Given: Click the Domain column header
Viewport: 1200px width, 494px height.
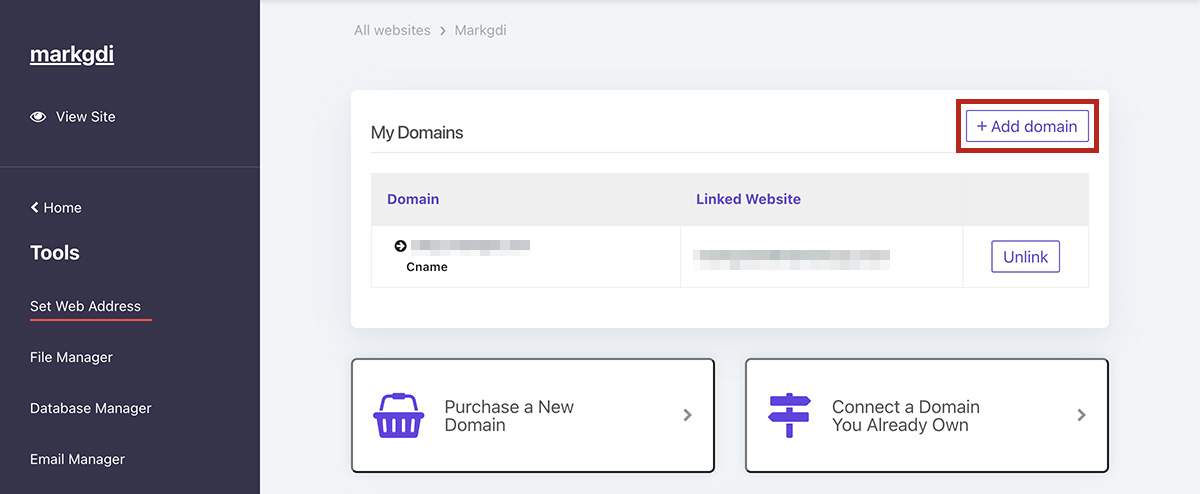Looking at the screenshot, I should point(413,199).
